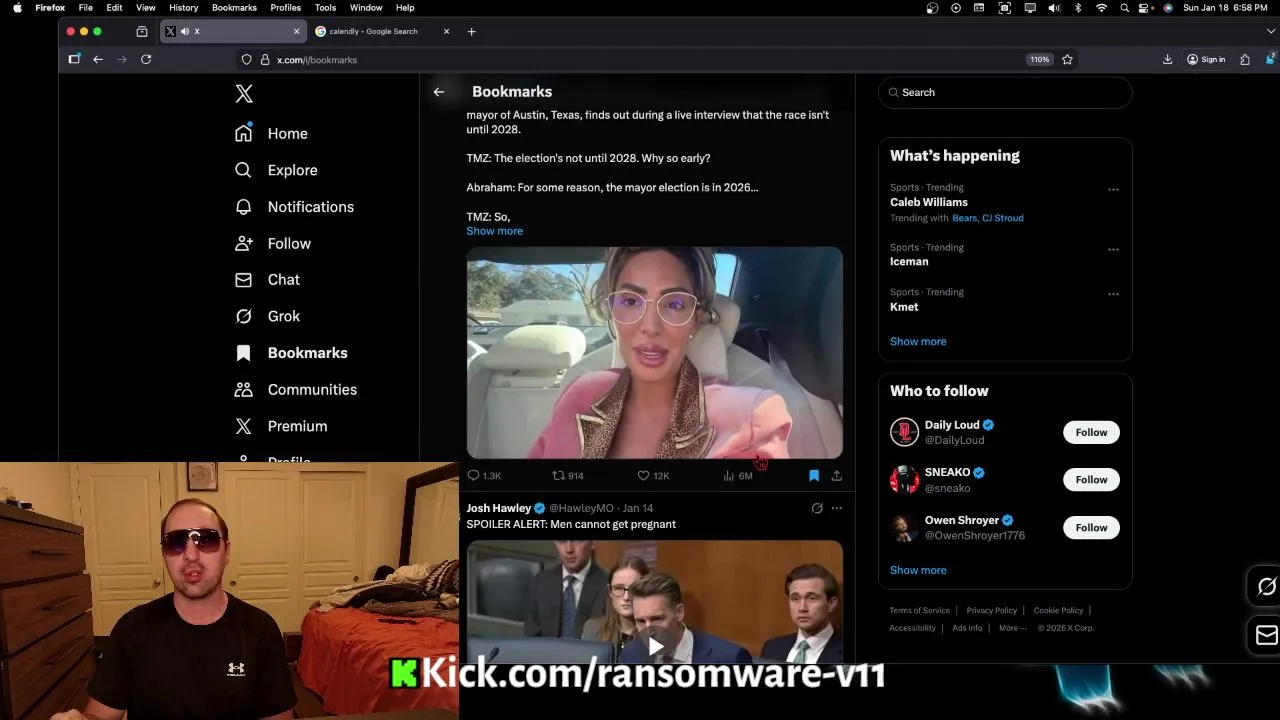Reply to post with 1.3K comments
This screenshot has height=720, width=1280.
(484, 476)
